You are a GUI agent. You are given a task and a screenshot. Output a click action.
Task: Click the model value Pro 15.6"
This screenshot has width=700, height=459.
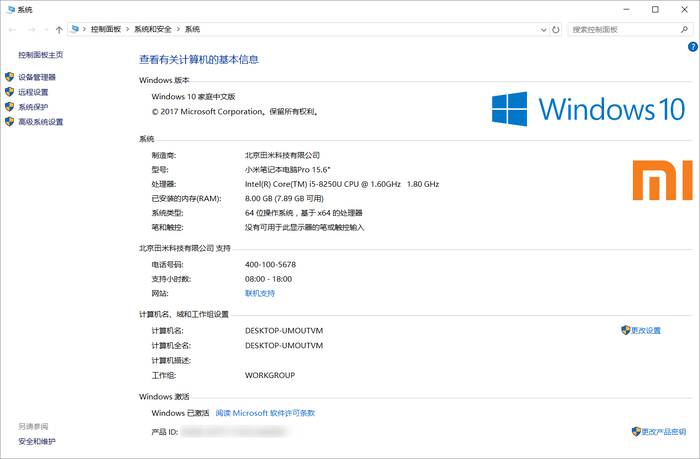(288, 170)
